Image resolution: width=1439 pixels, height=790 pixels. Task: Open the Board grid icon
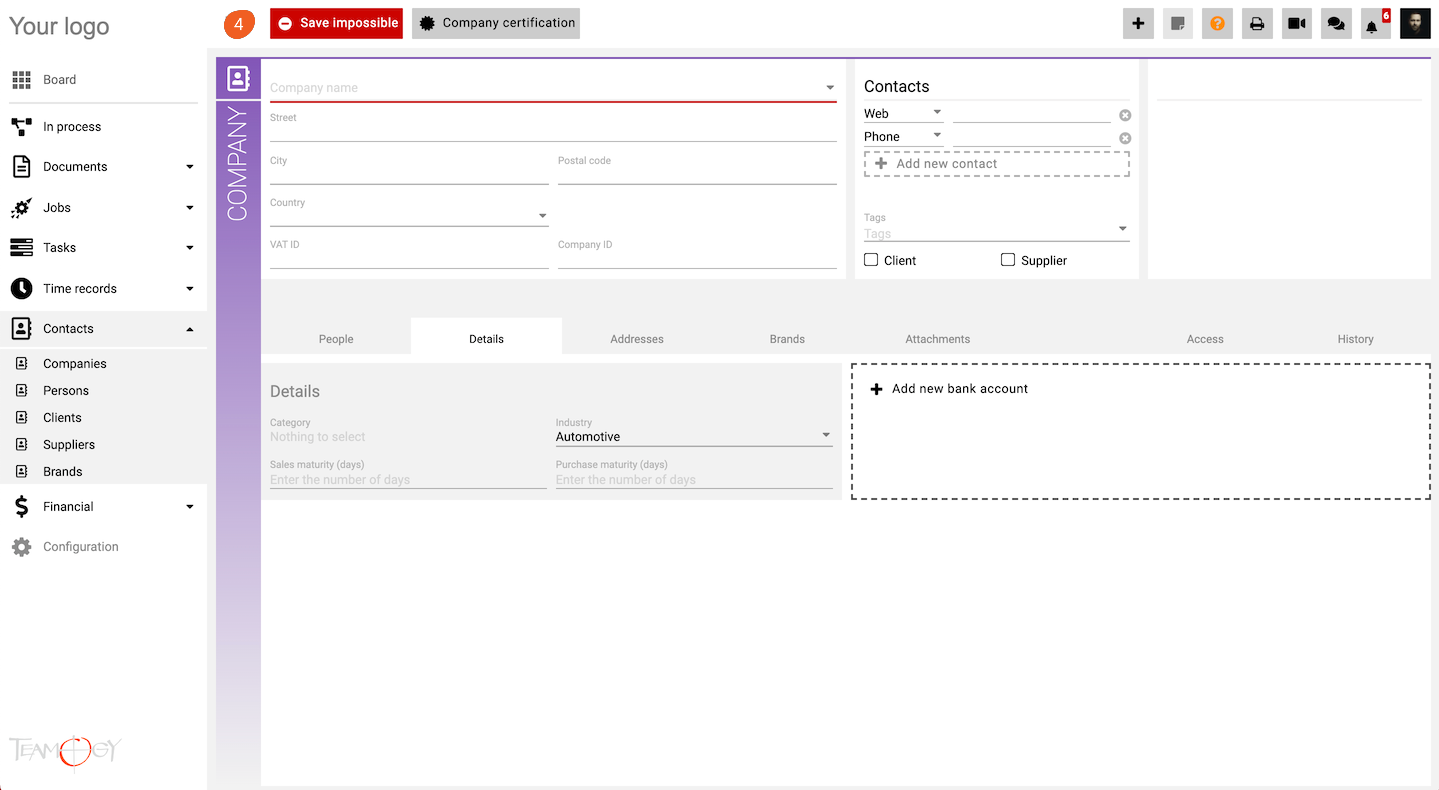pyautogui.click(x=21, y=80)
